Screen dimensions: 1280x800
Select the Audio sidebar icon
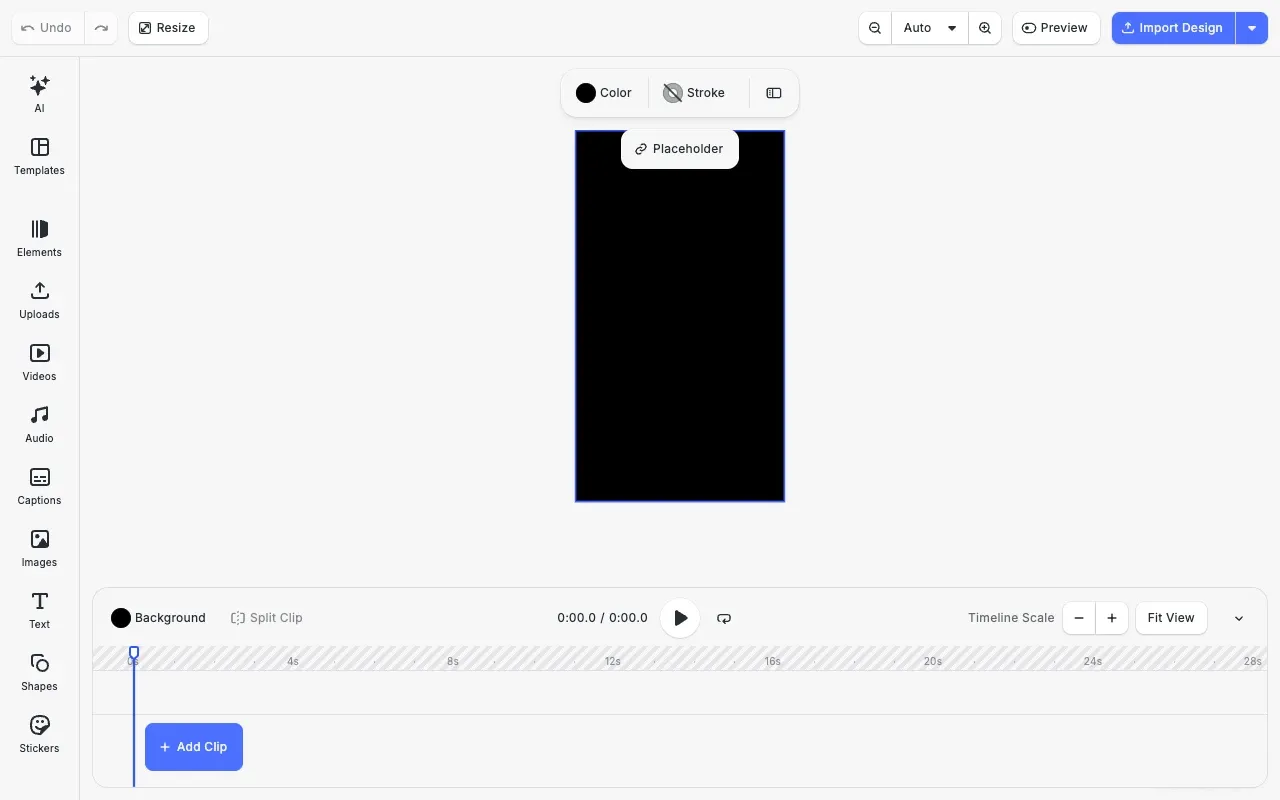tap(39, 423)
